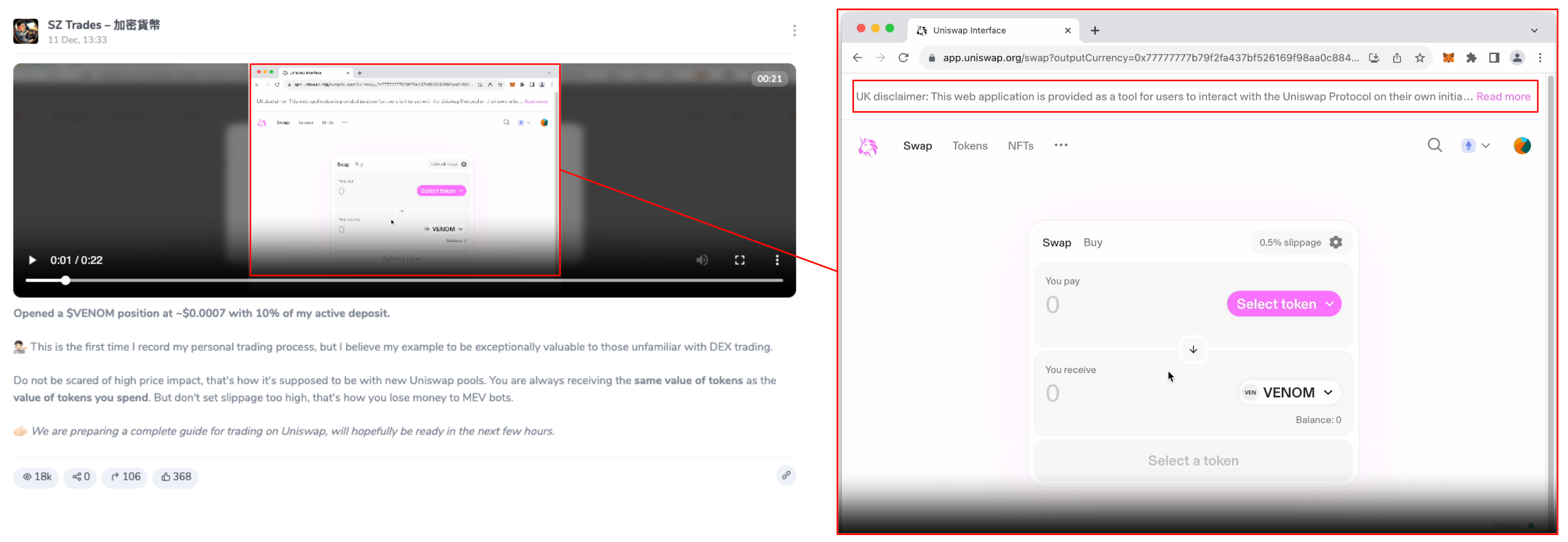Click the 18k views counter
The image size is (1568, 542).
[36, 477]
